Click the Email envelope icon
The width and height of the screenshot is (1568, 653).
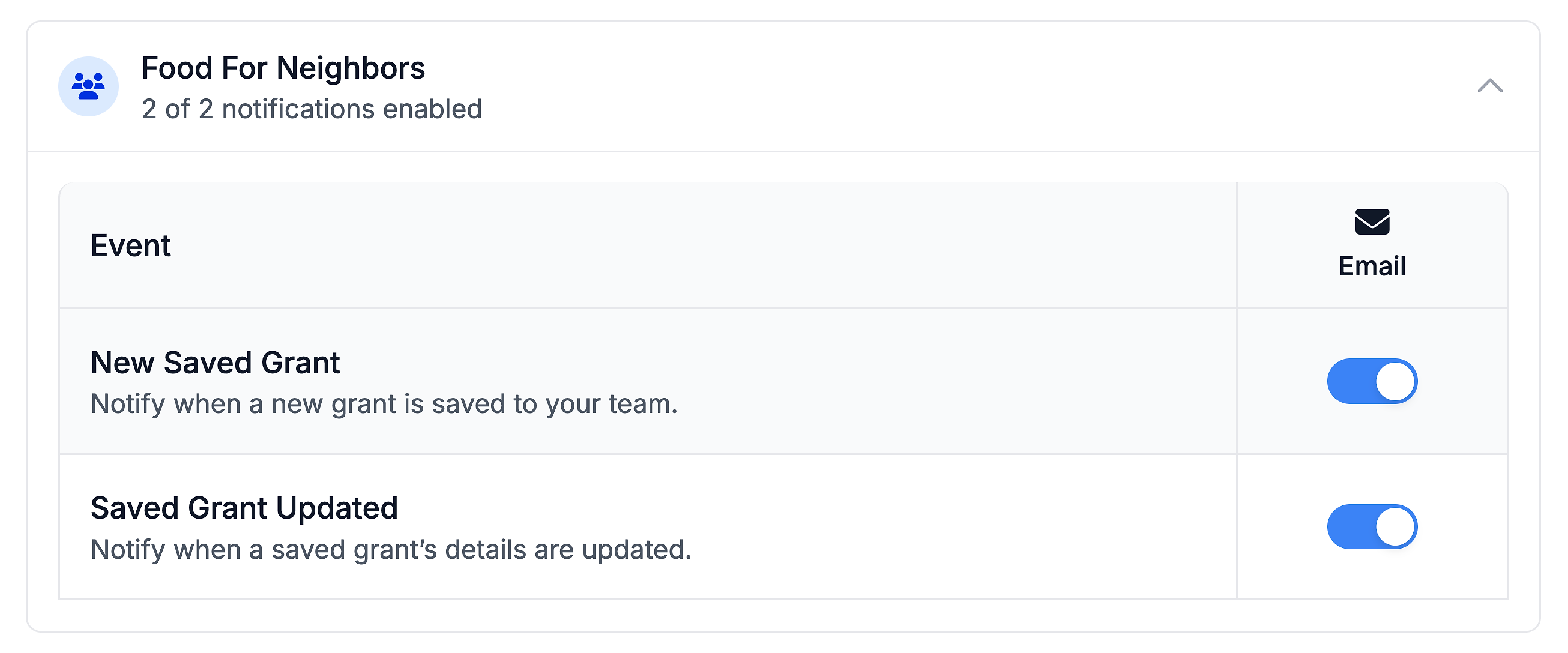[1372, 221]
